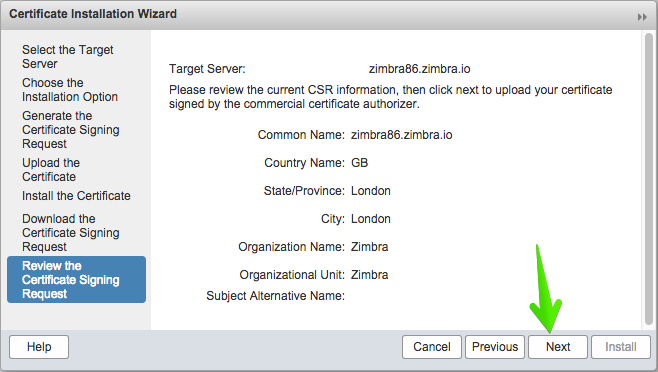This screenshot has width=658, height=372.
Task: Open Generate the Certificate Signing Request step
Action: (70, 130)
